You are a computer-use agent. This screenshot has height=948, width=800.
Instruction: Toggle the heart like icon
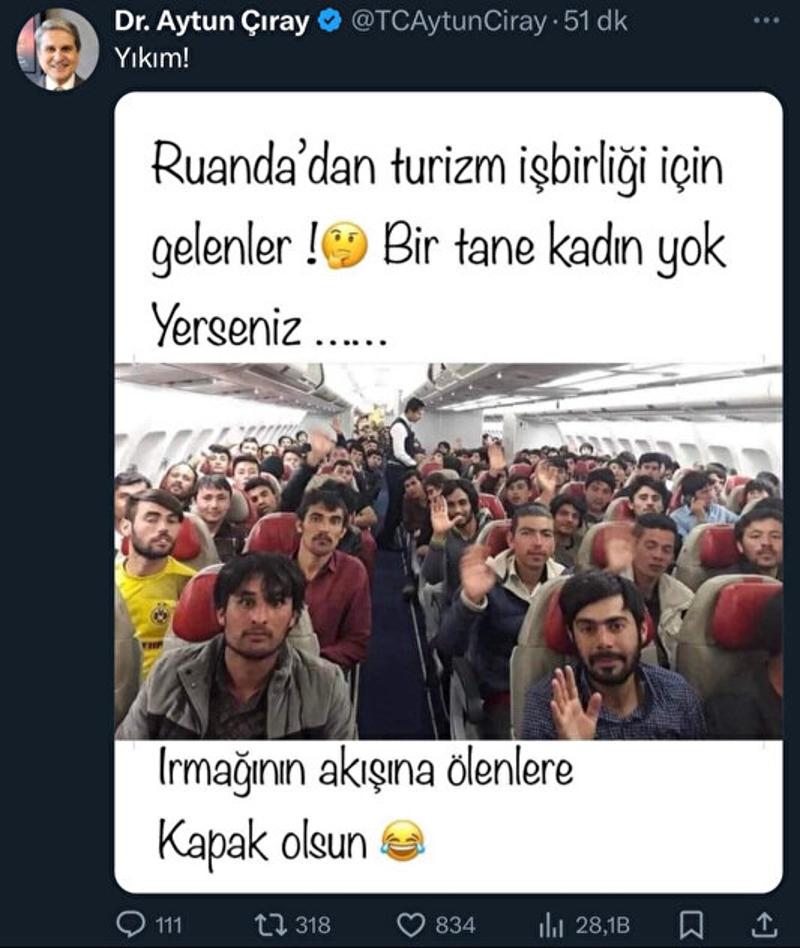point(411,924)
